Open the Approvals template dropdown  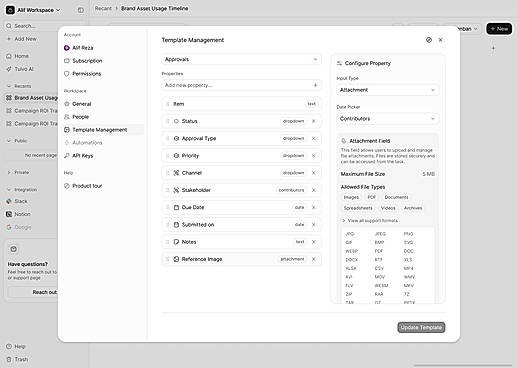point(241,60)
